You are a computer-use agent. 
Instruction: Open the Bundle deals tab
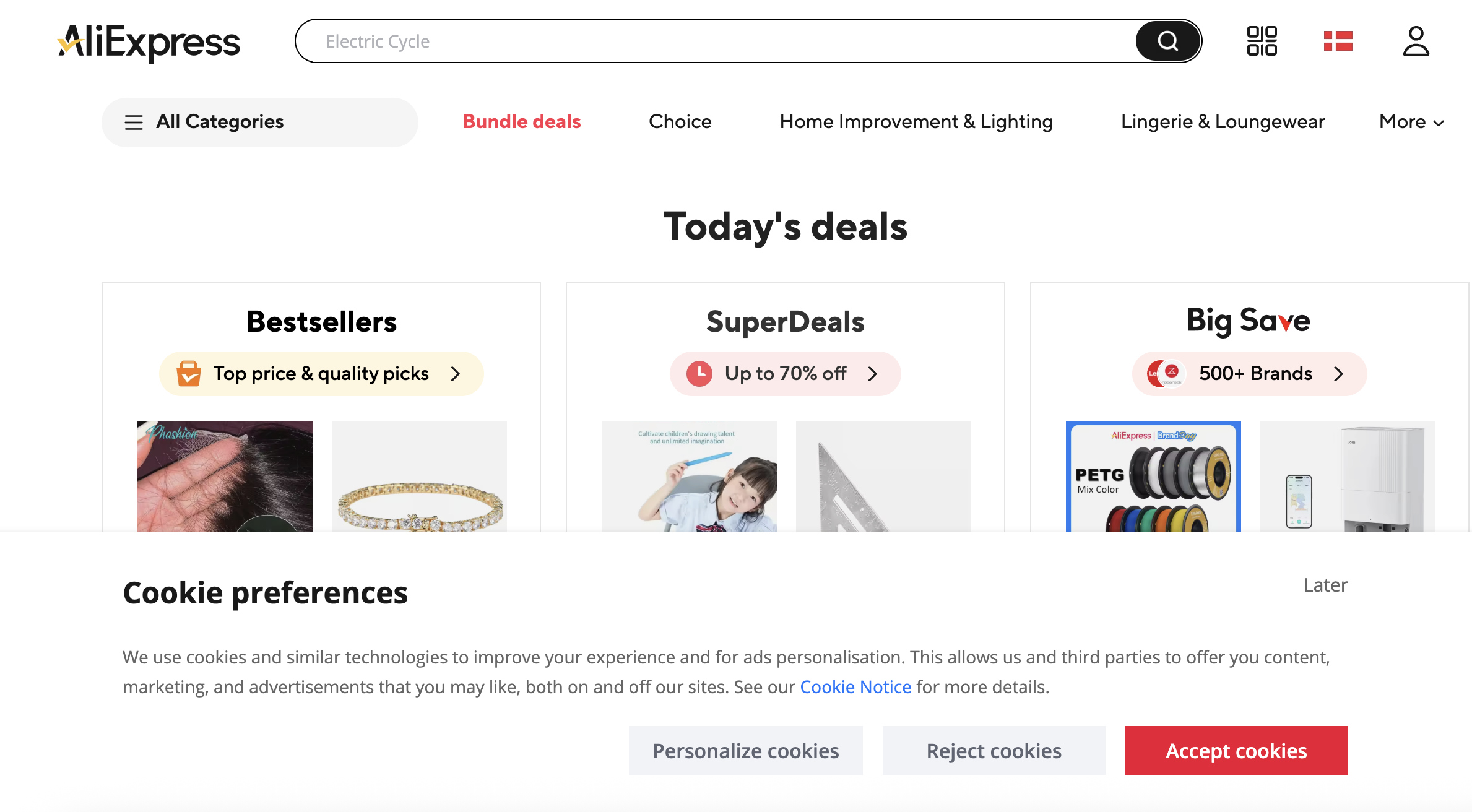click(x=521, y=122)
